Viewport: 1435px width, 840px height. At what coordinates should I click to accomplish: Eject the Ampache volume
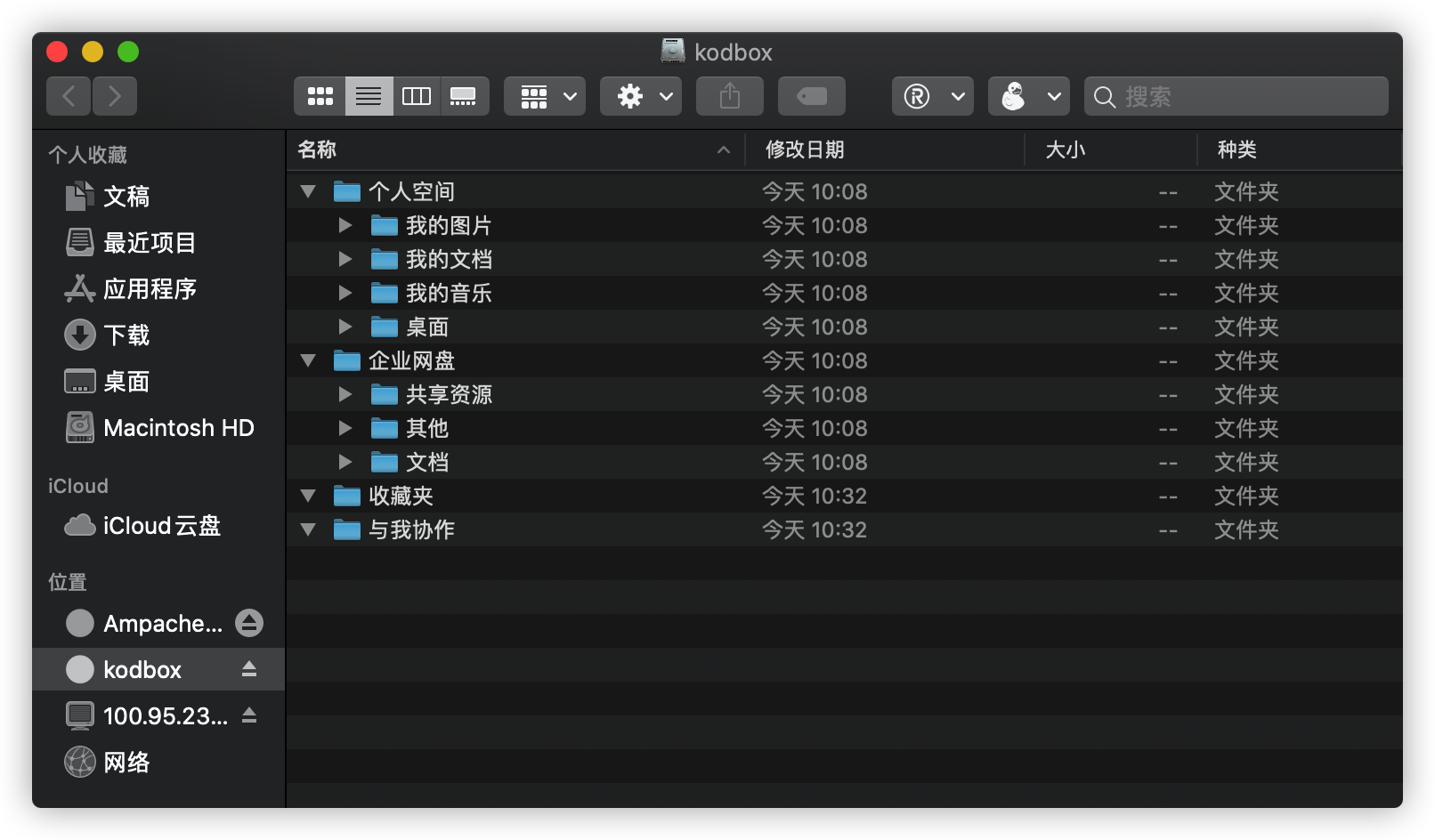[249, 623]
